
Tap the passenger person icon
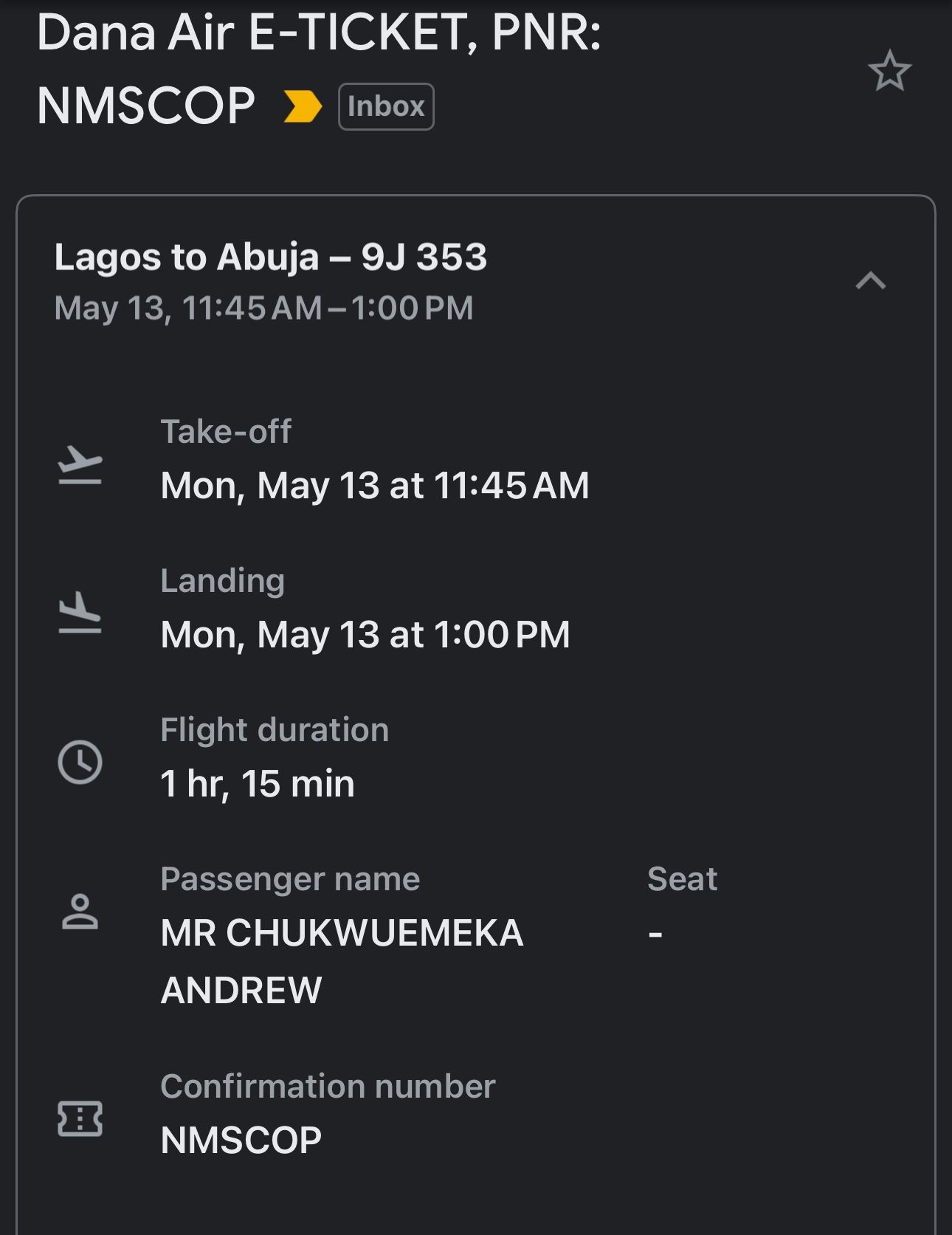pyautogui.click(x=80, y=912)
